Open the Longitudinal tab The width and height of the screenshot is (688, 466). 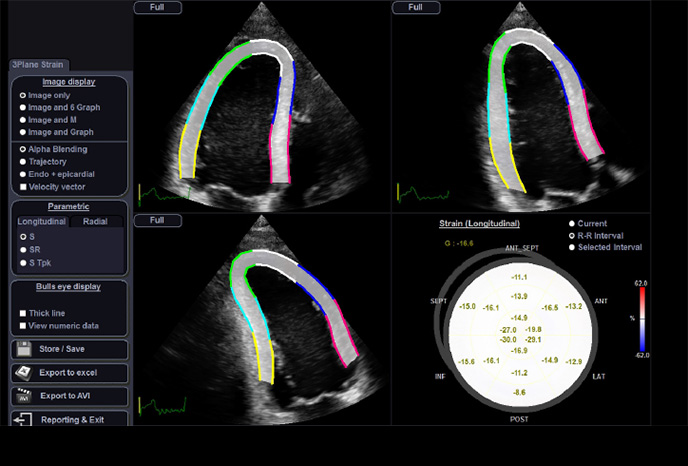[x=43, y=221]
